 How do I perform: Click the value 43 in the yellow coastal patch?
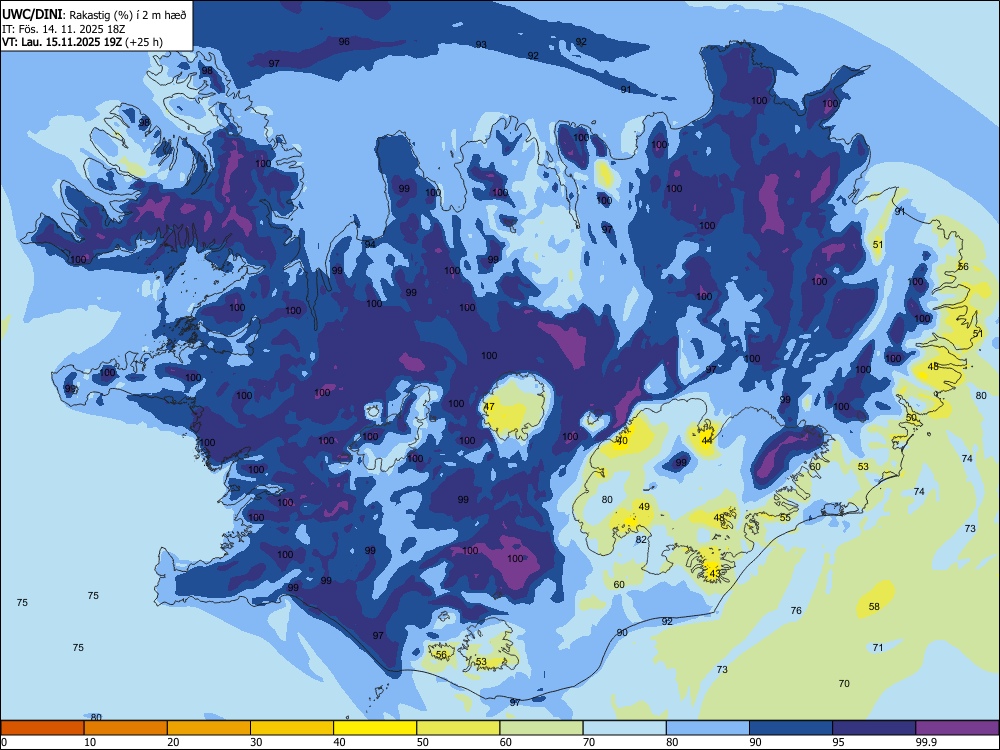pos(715,573)
